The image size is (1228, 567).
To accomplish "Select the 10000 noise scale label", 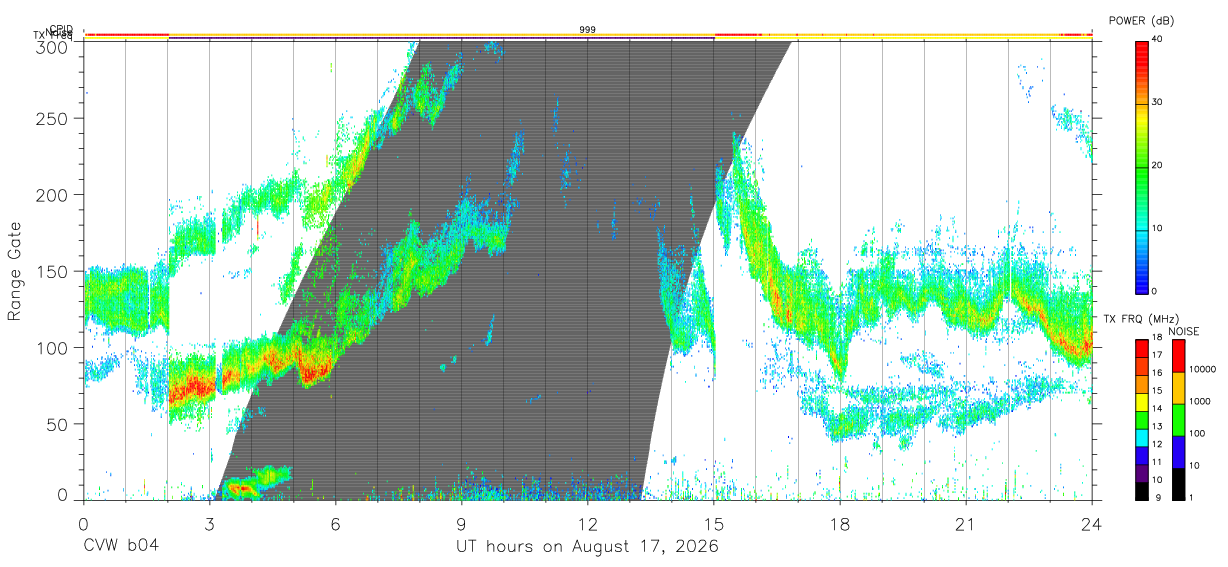I will [1201, 369].
